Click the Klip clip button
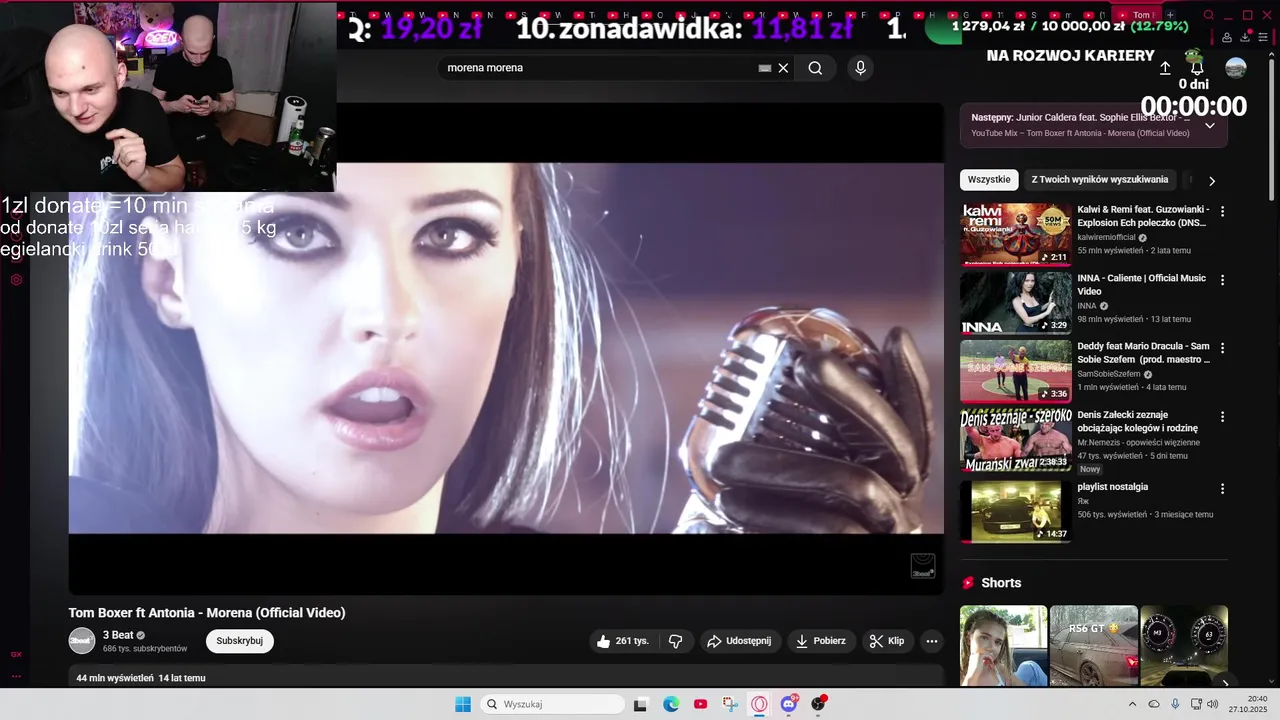The width and height of the screenshot is (1280, 720). point(887,641)
